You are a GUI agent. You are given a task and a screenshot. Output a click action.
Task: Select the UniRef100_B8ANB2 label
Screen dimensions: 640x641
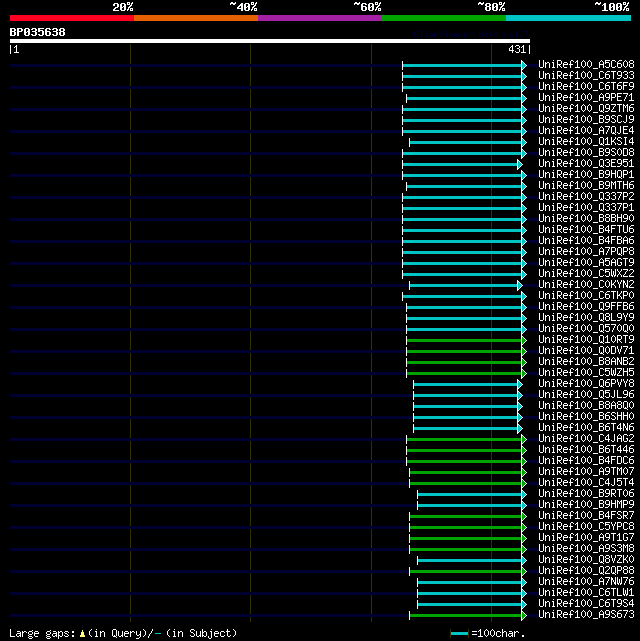[586, 362]
